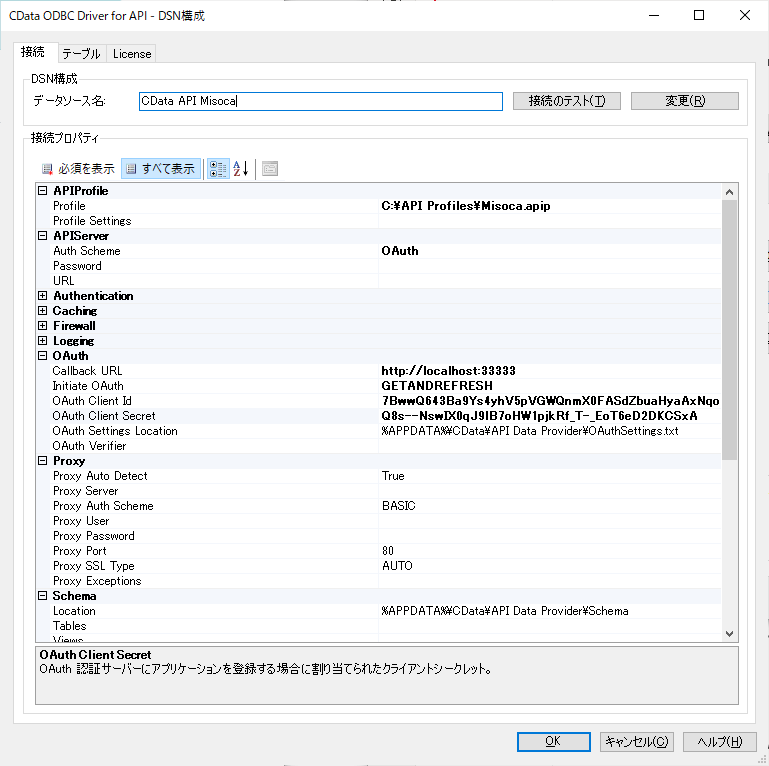
Task: Collapse the Schema category
Action: (x=43, y=596)
